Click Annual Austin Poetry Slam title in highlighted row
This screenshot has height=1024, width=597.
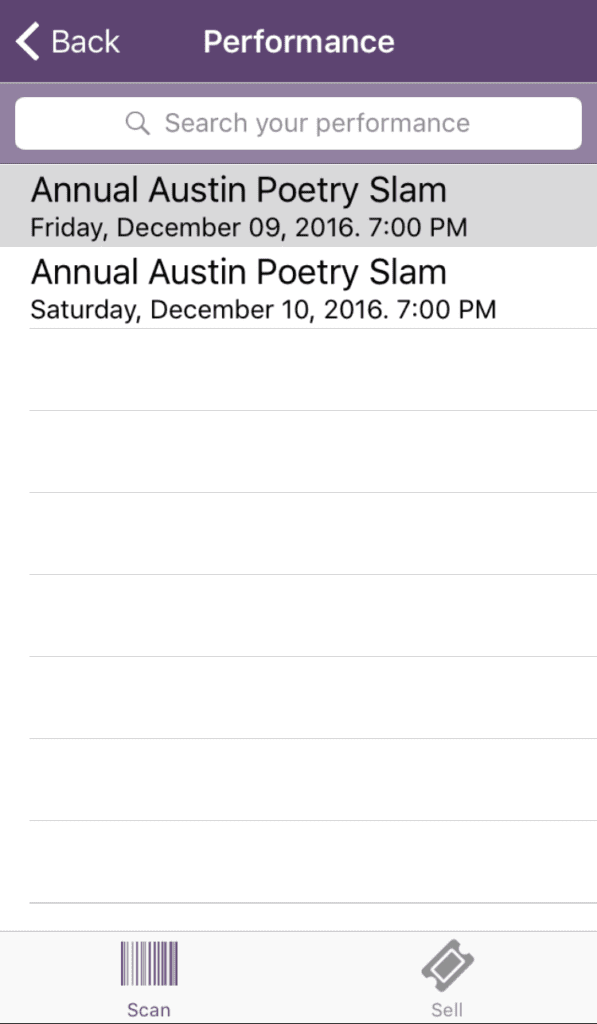coord(238,191)
